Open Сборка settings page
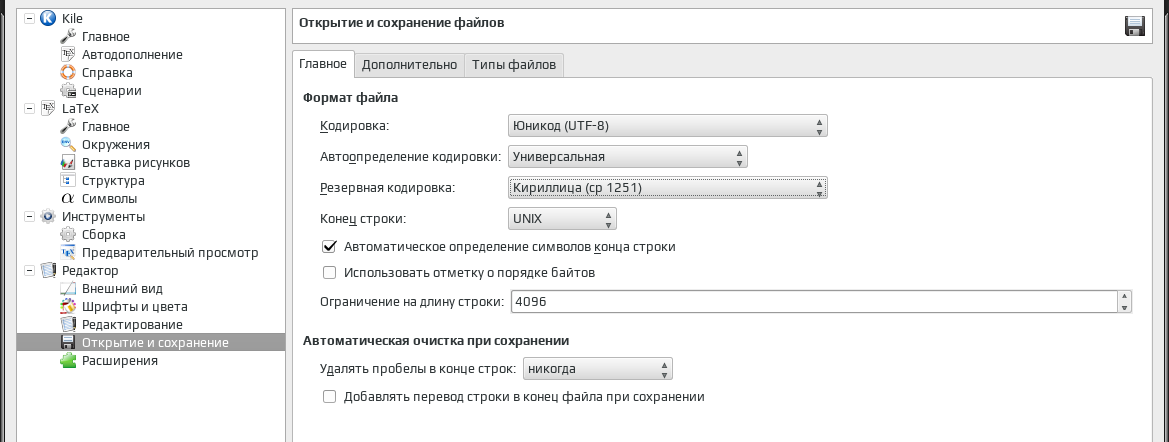 pyautogui.click(x=104, y=235)
